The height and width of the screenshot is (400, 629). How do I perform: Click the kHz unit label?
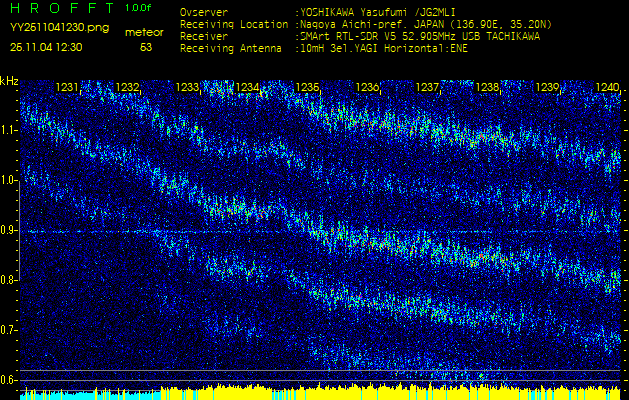coord(9,81)
